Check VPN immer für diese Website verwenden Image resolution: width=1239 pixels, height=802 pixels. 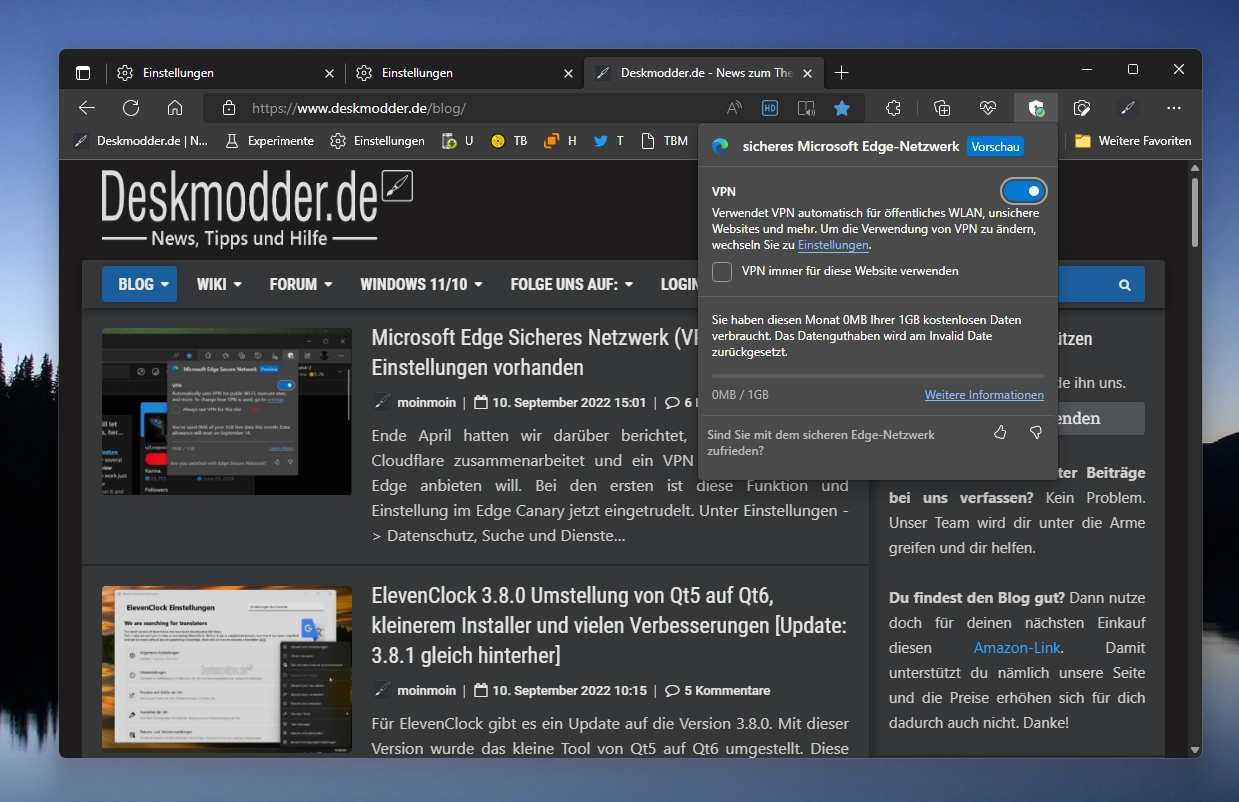[722, 271]
